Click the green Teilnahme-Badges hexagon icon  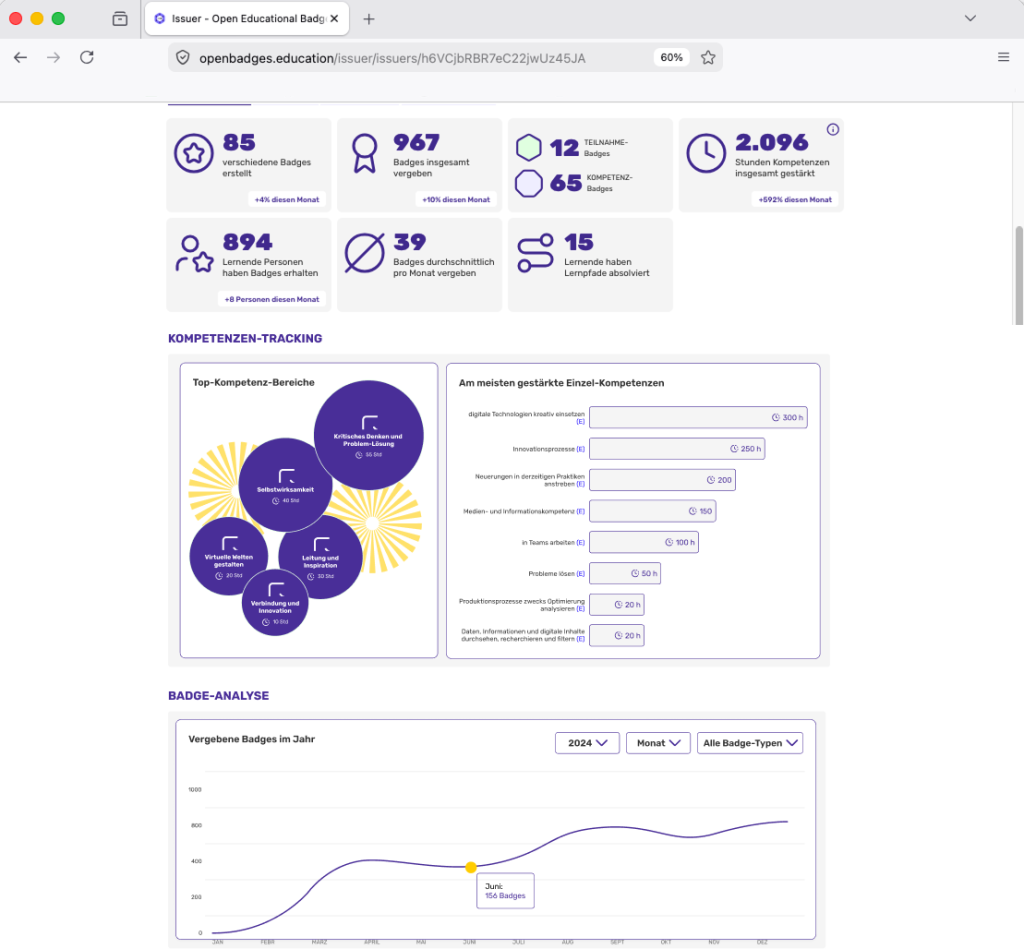(528, 148)
